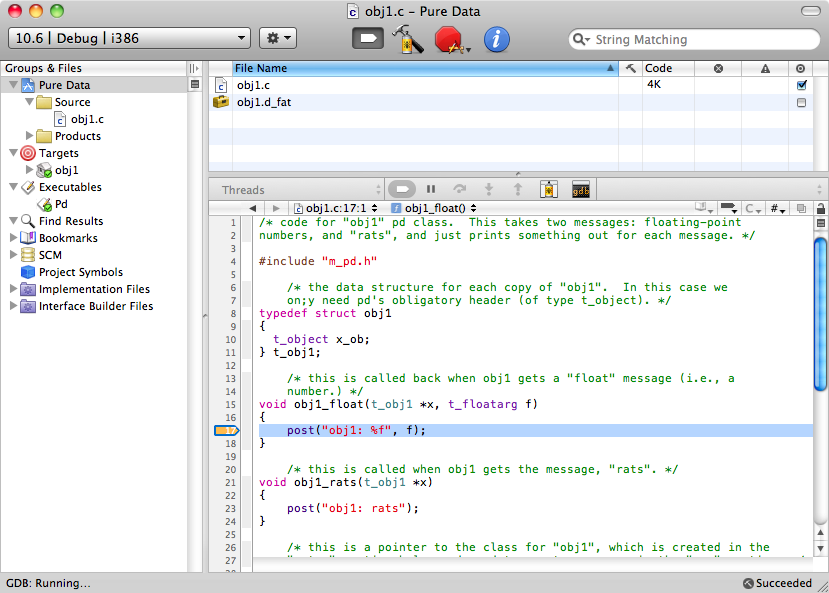The image size is (829, 593).
Task: Toggle the editor lock icon
Action: pyautogui.click(x=821, y=208)
